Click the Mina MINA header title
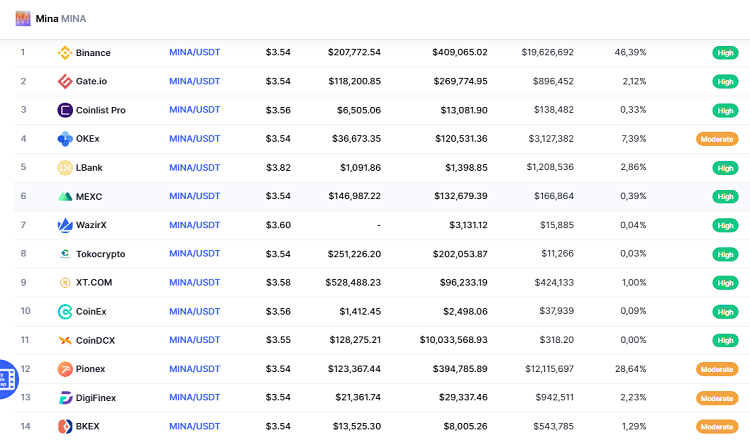Image resolution: width=750 pixels, height=440 pixels. (63, 18)
